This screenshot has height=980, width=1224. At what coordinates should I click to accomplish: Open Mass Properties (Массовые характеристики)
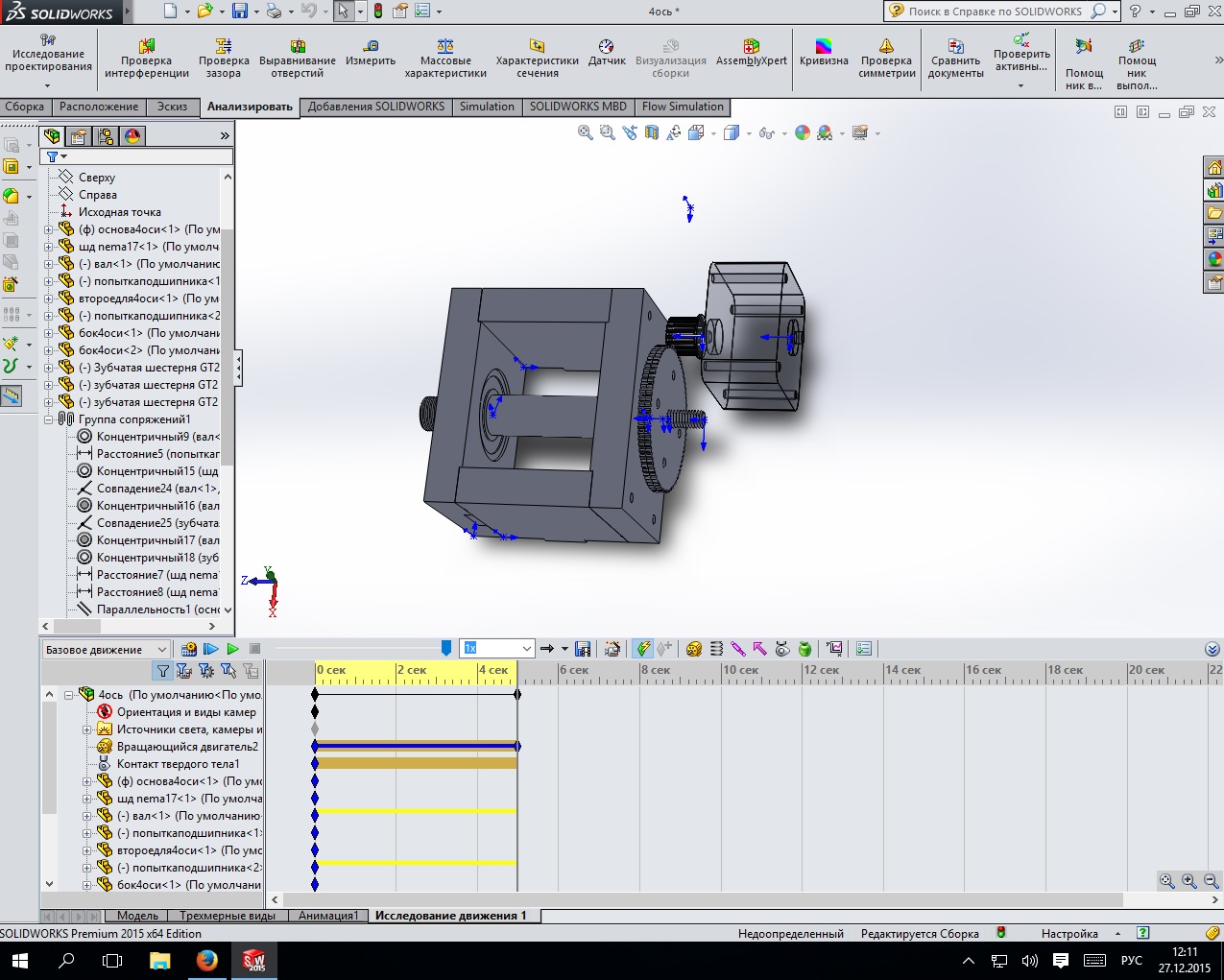[445, 59]
